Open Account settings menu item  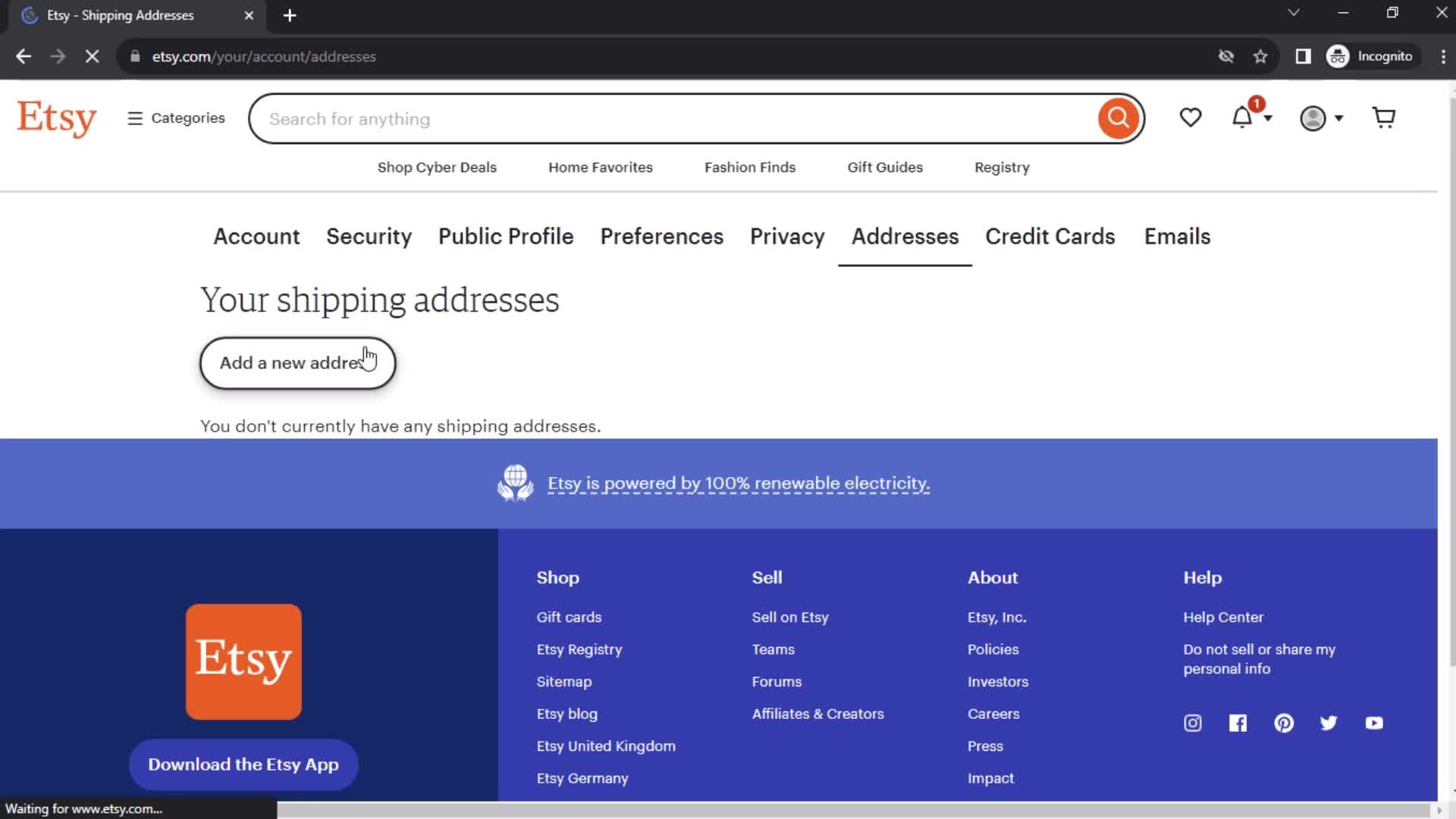pos(256,236)
